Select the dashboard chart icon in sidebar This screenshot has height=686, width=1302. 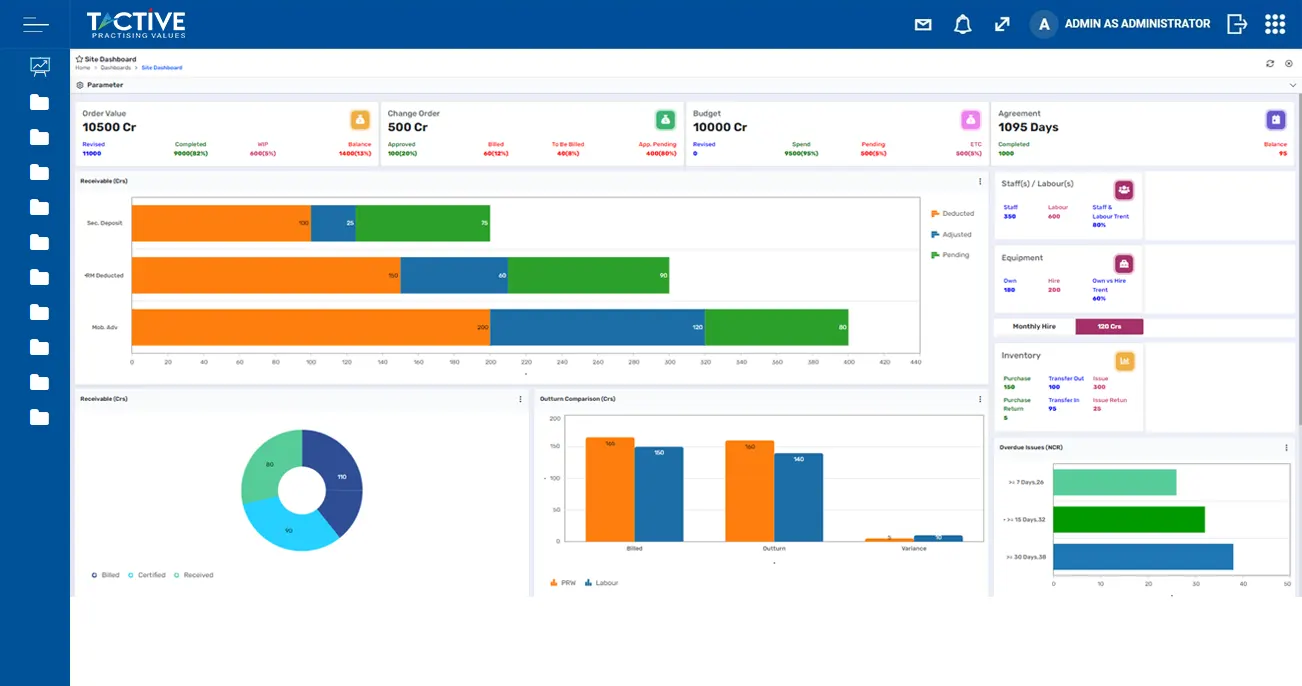click(x=39, y=66)
